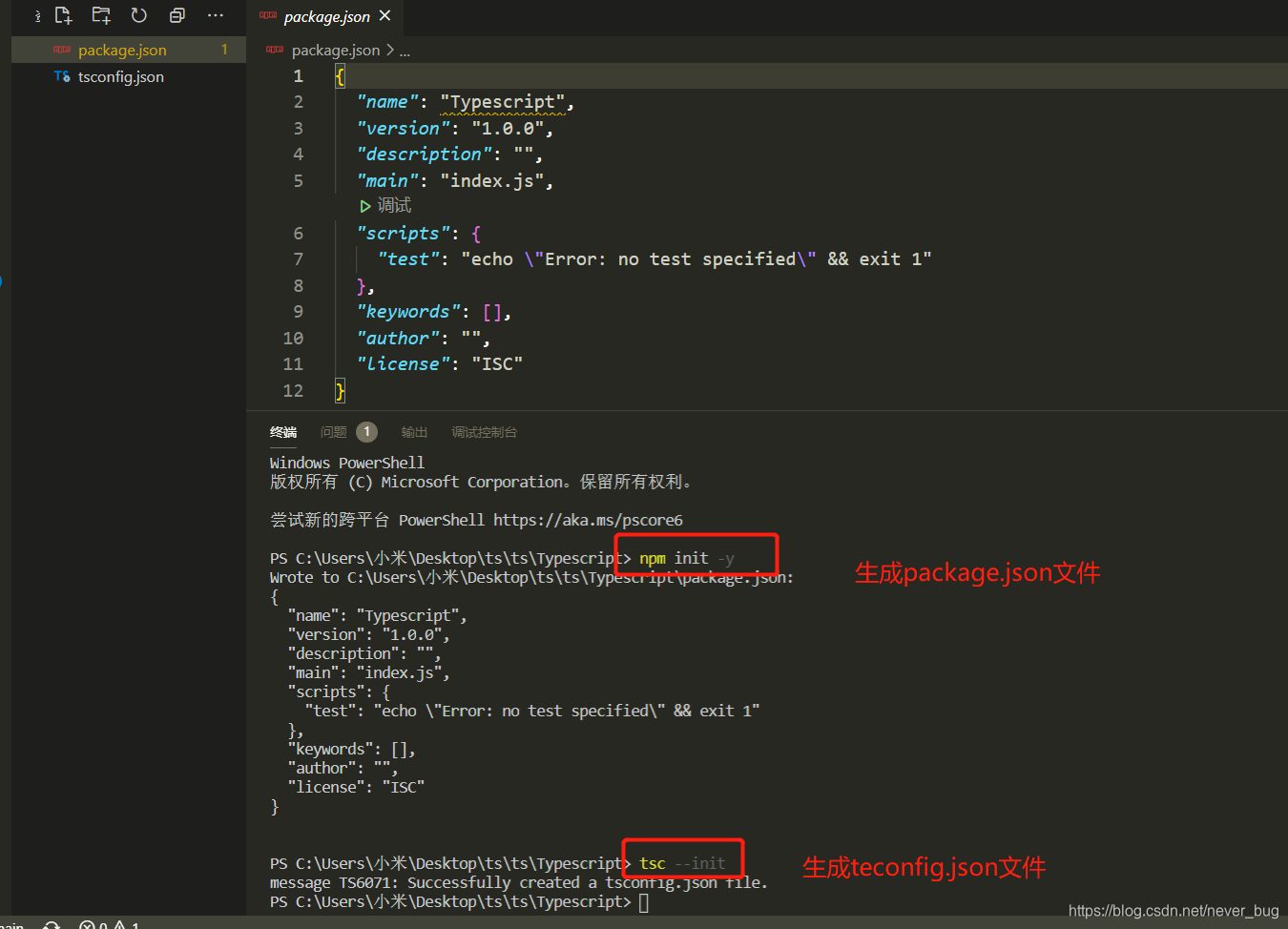Click the "Windows PowerShell" line in terminal
The image size is (1288, 929).
click(347, 463)
